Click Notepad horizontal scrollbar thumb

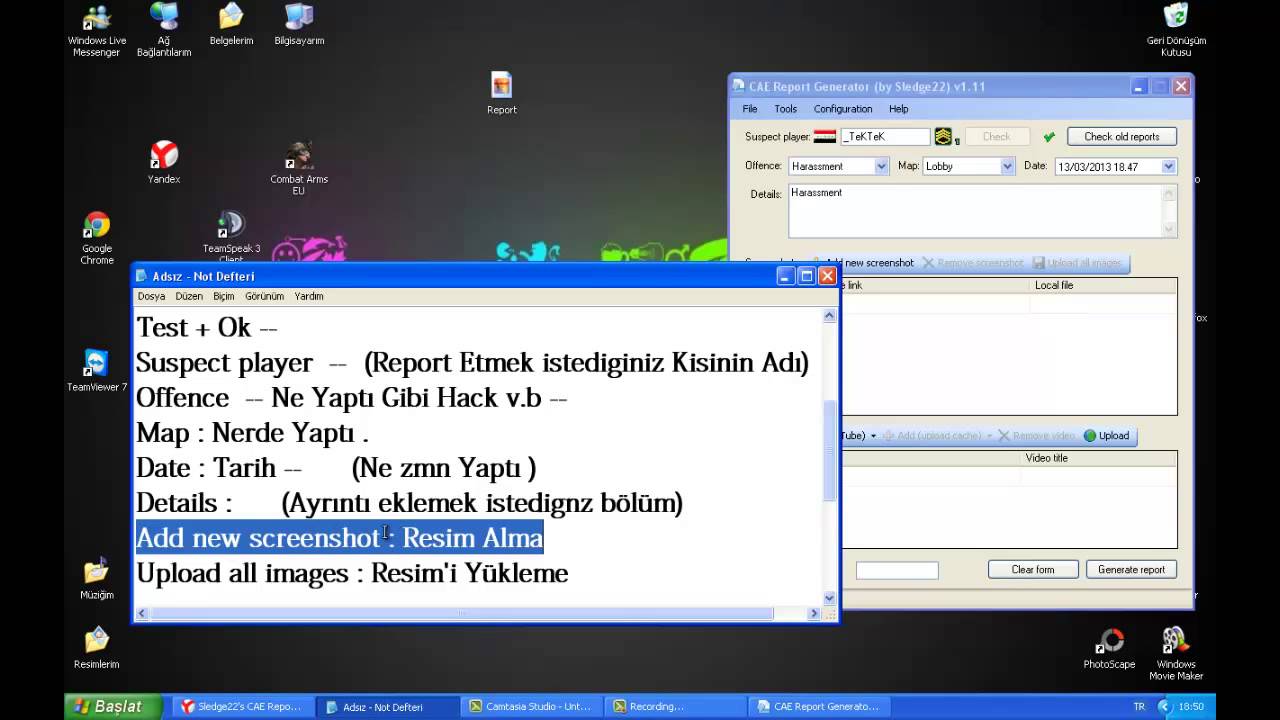point(462,613)
